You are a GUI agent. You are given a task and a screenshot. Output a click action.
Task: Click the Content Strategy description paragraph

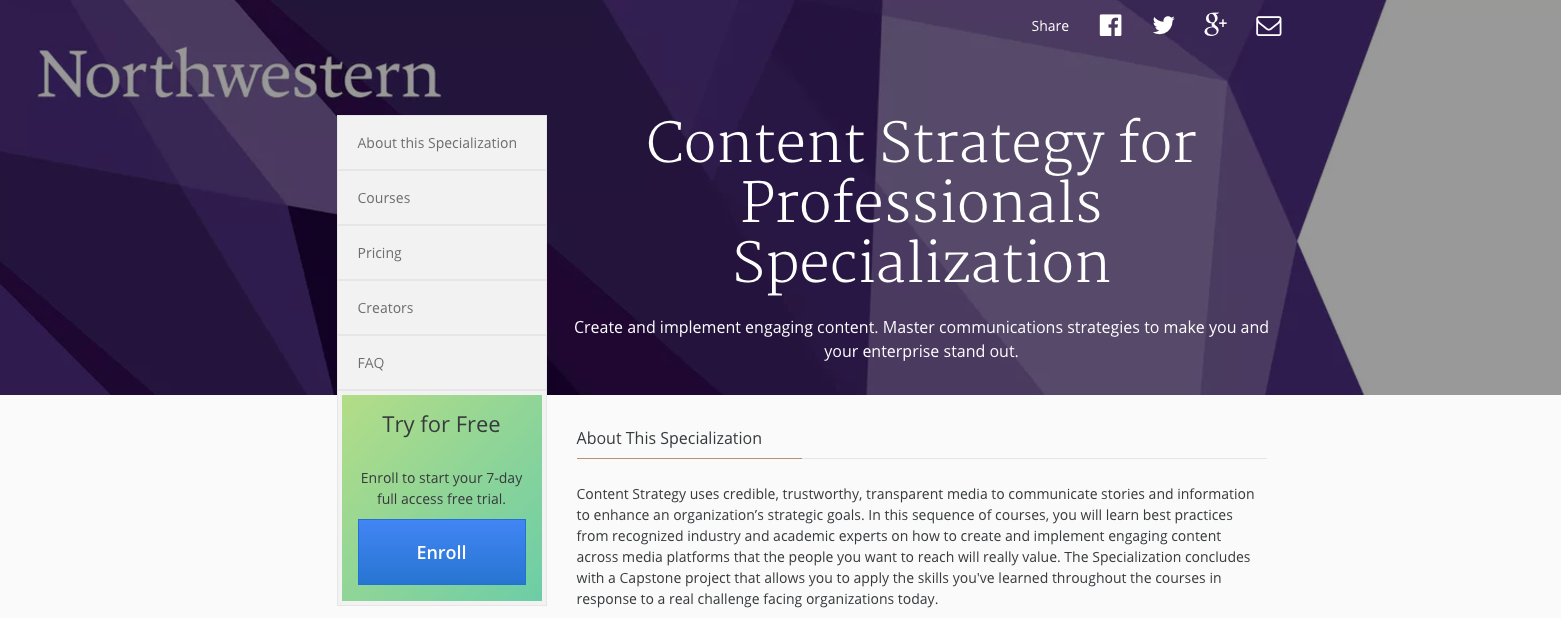[915, 546]
